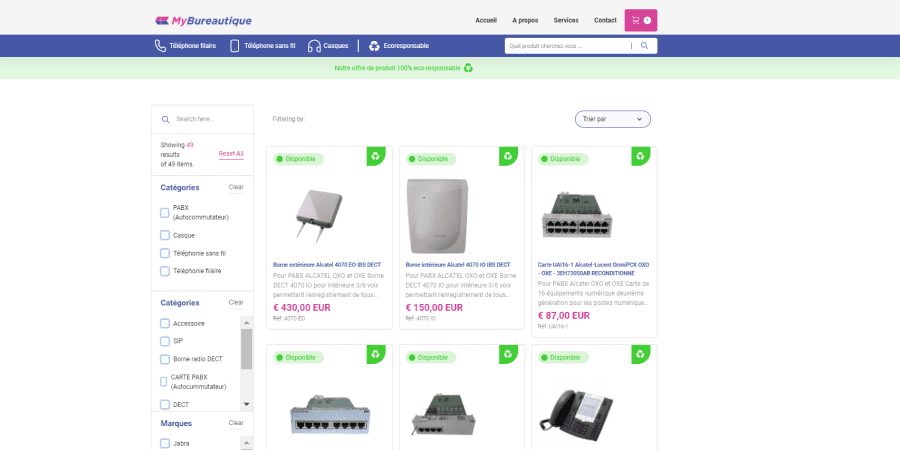Browse Téléphone filaire category
This screenshot has height=450, width=900.
[x=193, y=46]
